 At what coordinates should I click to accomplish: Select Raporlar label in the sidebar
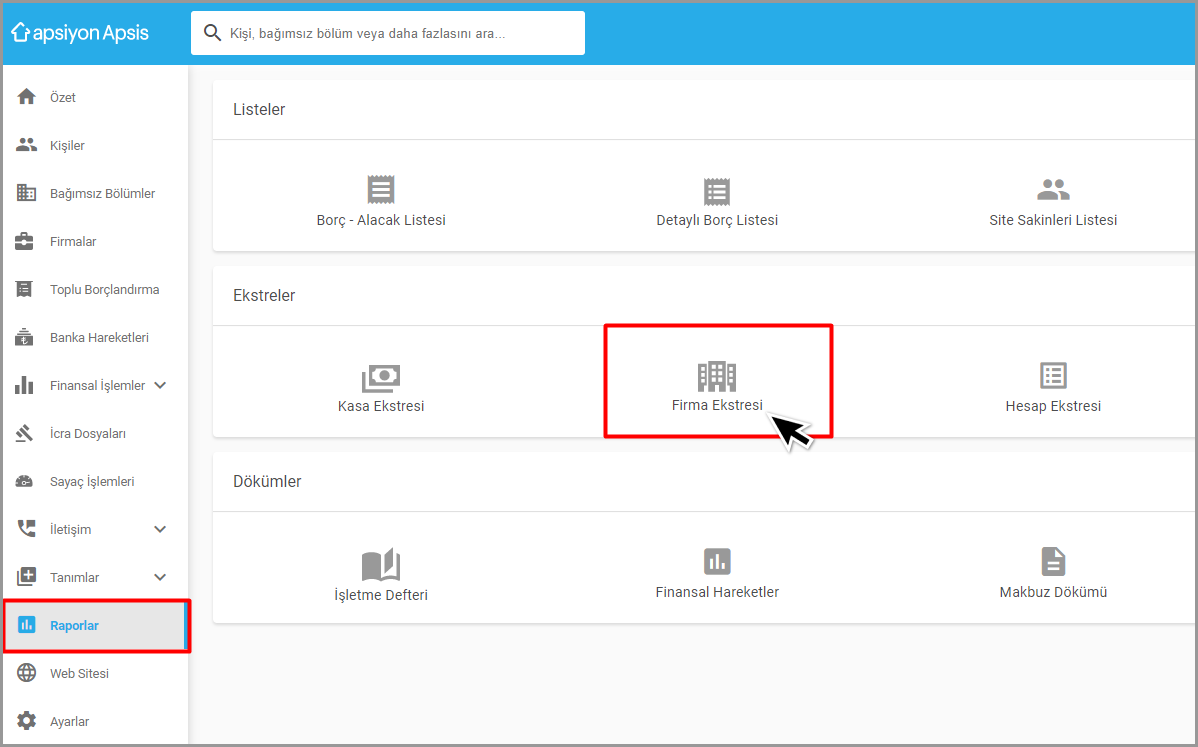coord(74,626)
